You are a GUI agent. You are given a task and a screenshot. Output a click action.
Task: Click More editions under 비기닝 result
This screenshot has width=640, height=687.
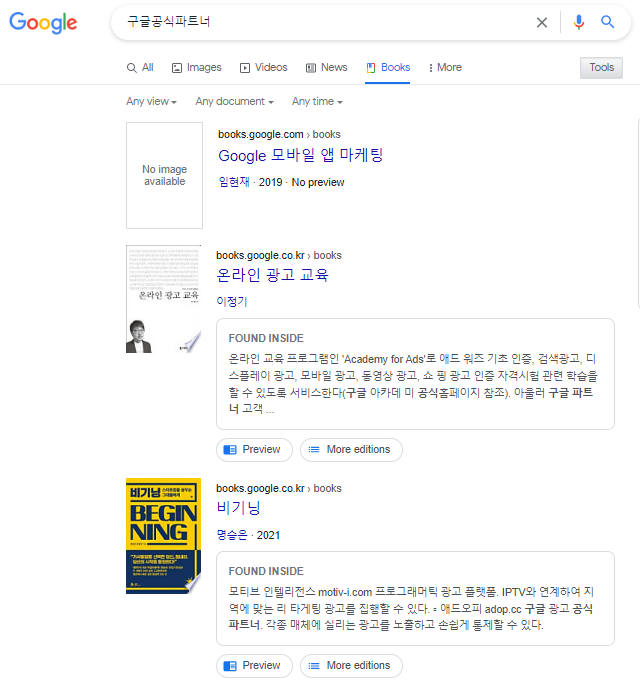pyautogui.click(x=351, y=665)
